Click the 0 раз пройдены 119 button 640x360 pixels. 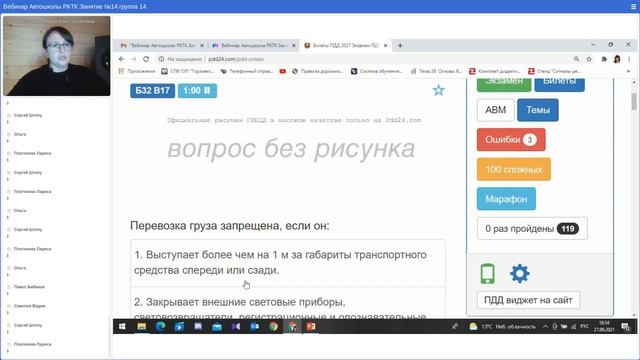tap(532, 229)
